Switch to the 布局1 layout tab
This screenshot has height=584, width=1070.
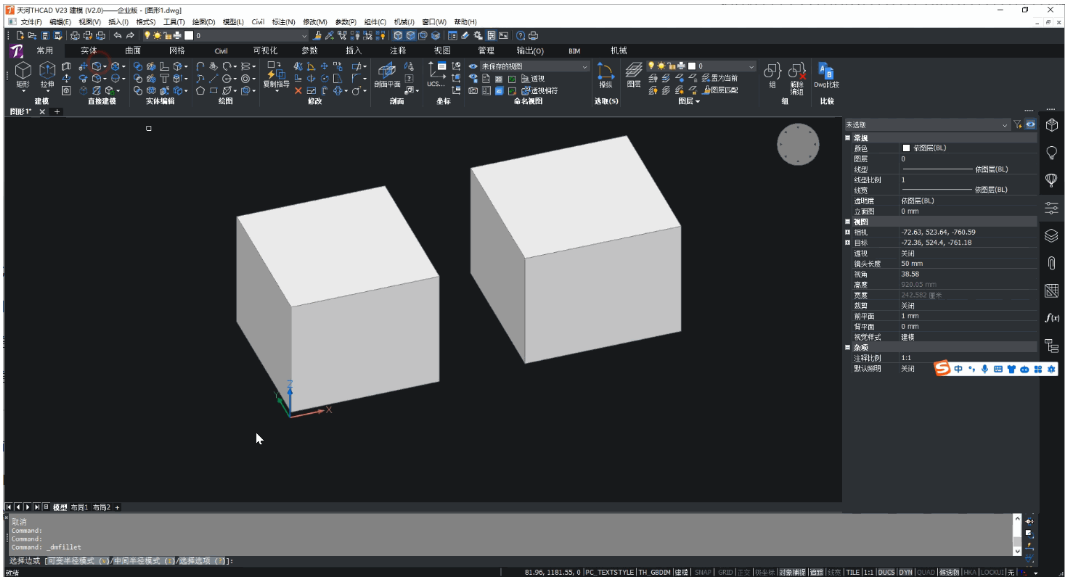(79, 508)
